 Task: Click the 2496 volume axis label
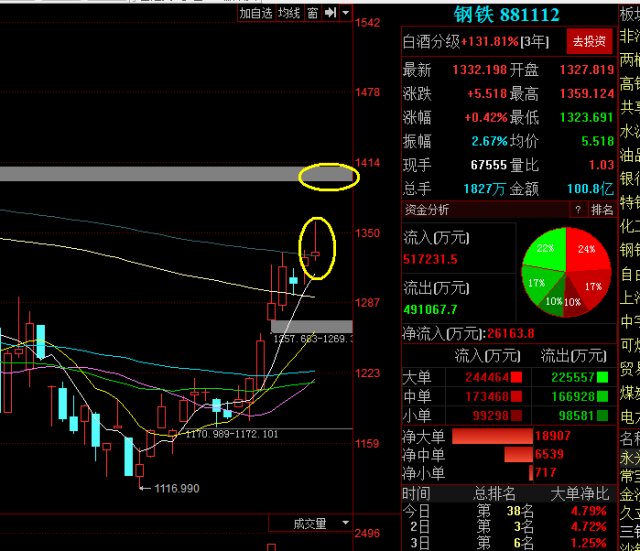pyautogui.click(x=367, y=533)
